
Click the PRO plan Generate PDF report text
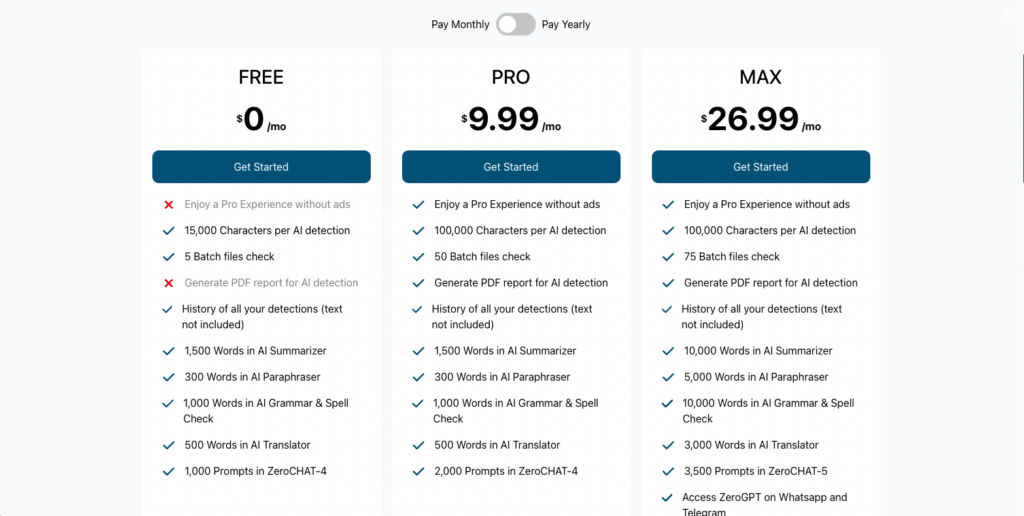(x=521, y=283)
